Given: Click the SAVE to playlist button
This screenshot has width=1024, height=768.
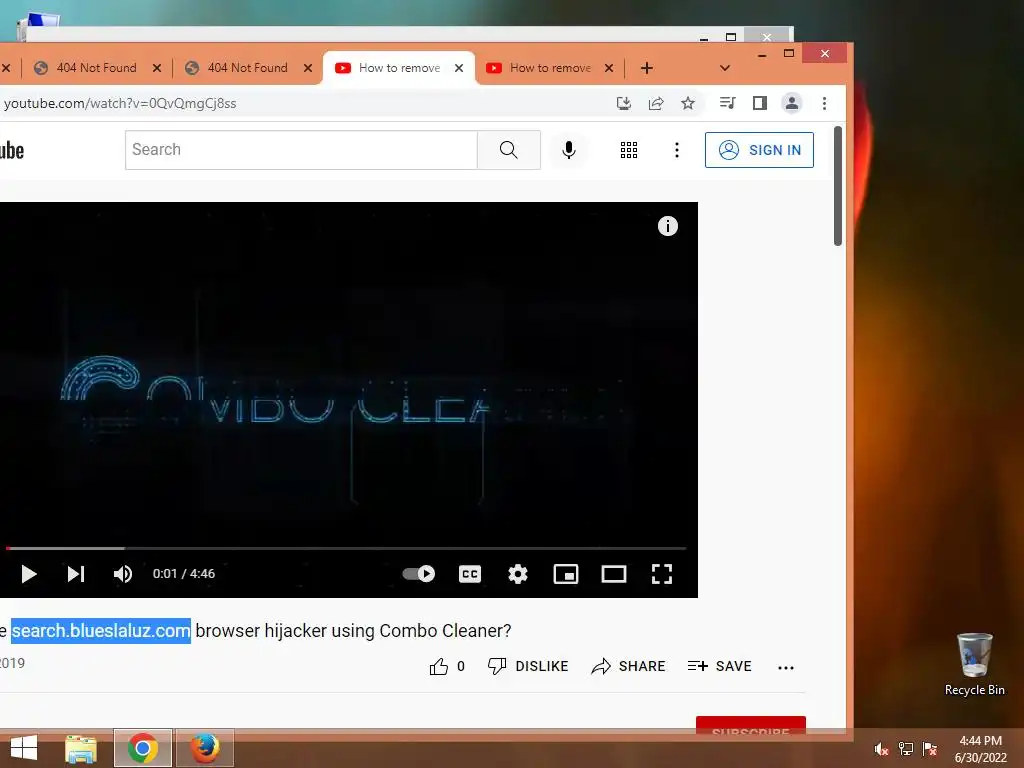Looking at the screenshot, I should click(720, 666).
